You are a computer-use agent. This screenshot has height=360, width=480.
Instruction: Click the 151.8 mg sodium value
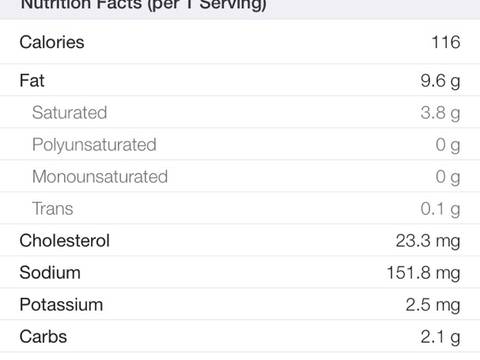[x=424, y=273]
